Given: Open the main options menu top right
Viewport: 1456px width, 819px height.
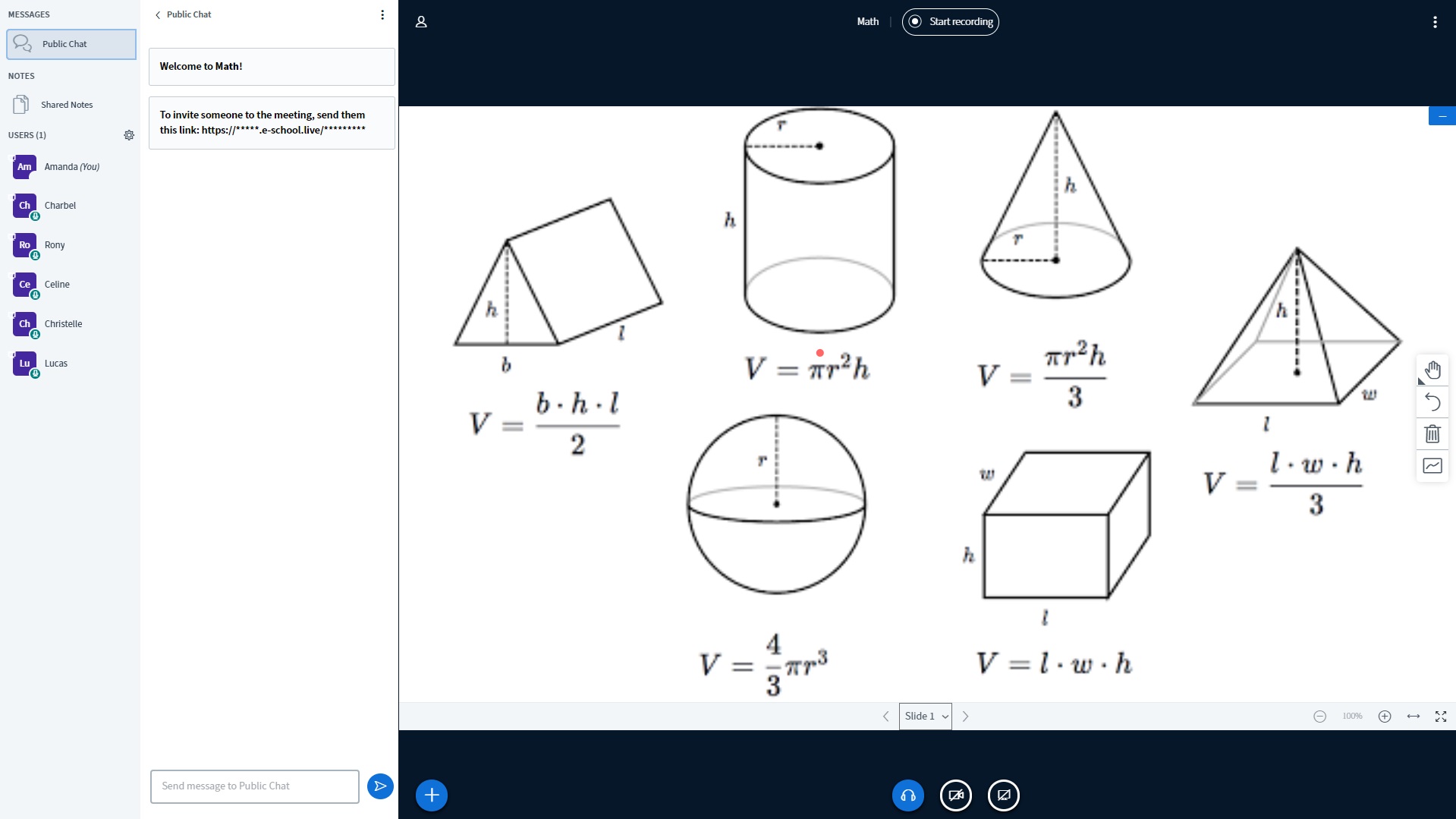Looking at the screenshot, I should pyautogui.click(x=1434, y=22).
